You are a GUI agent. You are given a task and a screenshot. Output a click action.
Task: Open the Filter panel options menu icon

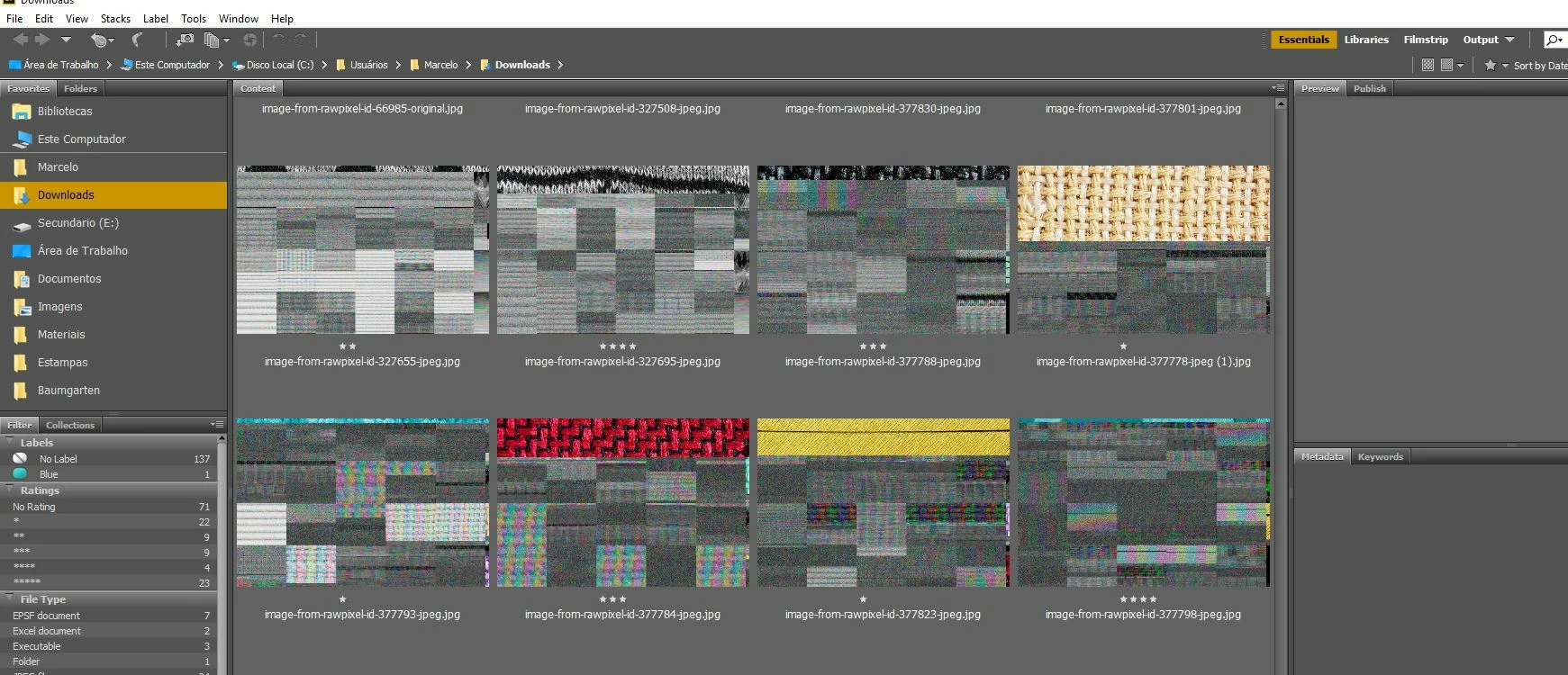pyautogui.click(x=217, y=424)
